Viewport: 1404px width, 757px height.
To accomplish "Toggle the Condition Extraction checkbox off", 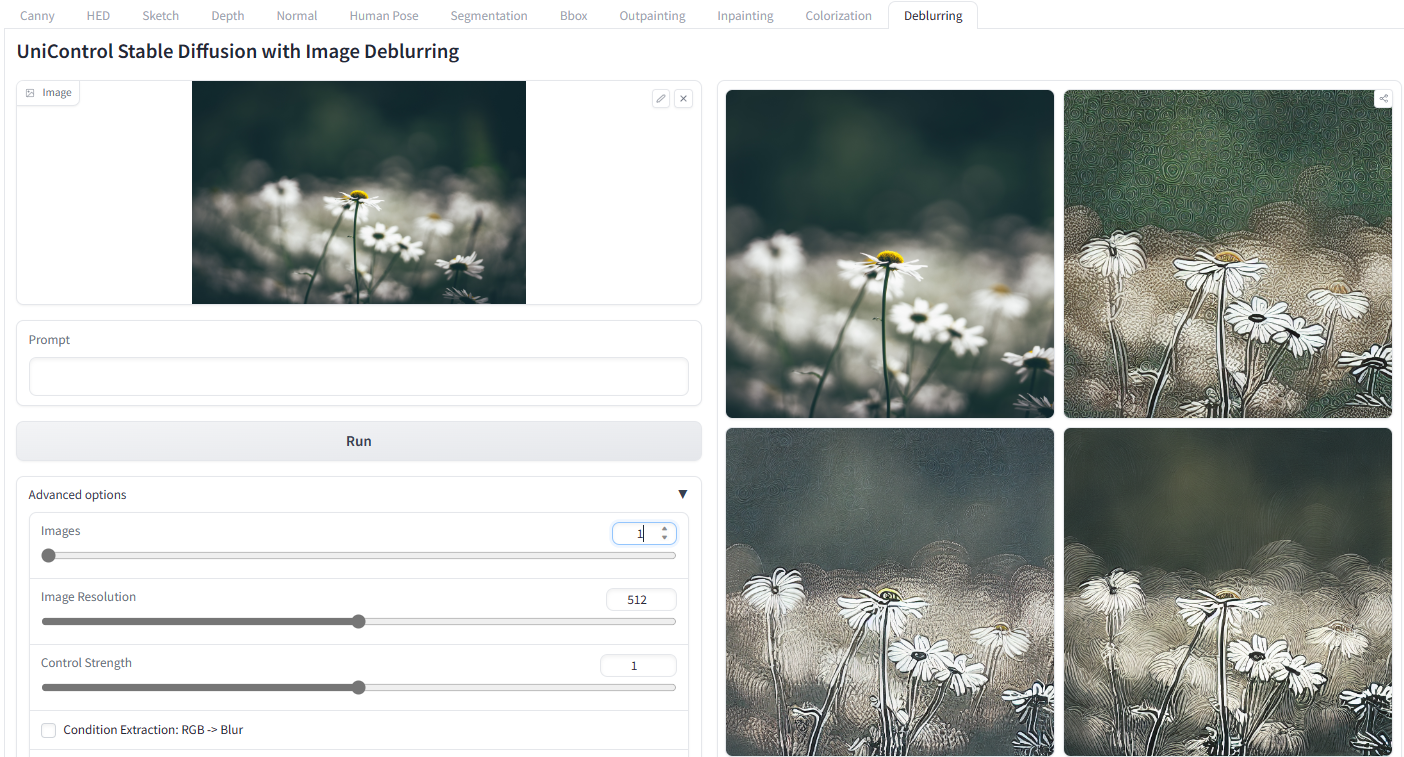I will (48, 730).
